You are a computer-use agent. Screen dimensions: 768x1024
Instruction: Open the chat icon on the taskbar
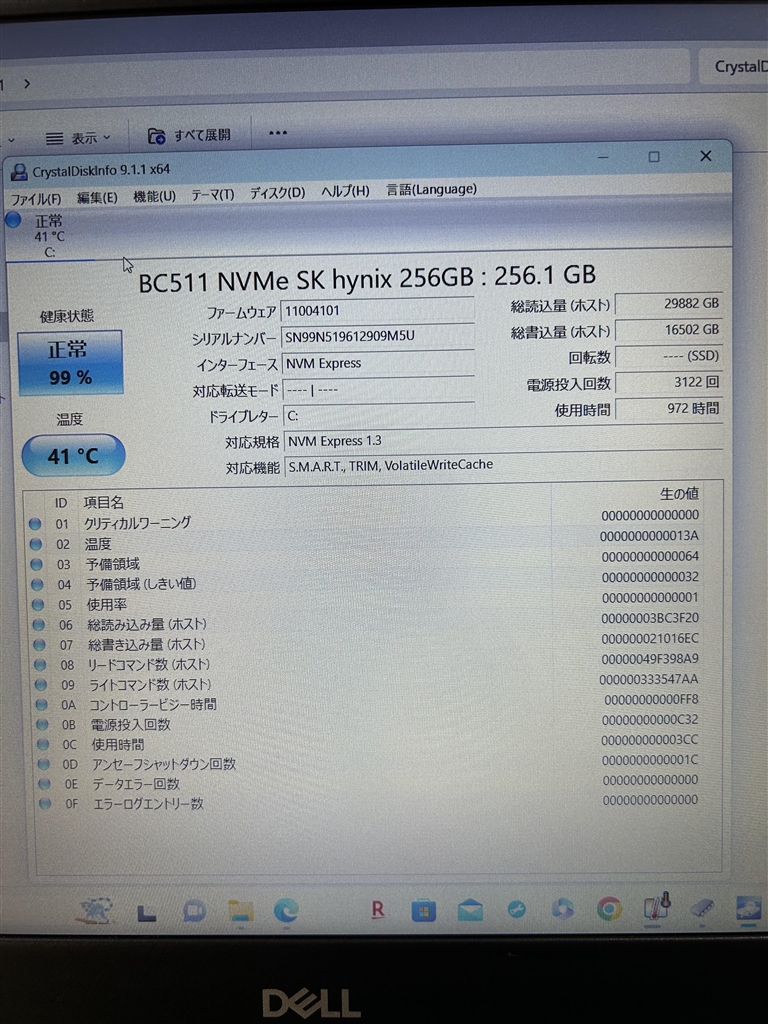tap(194, 911)
